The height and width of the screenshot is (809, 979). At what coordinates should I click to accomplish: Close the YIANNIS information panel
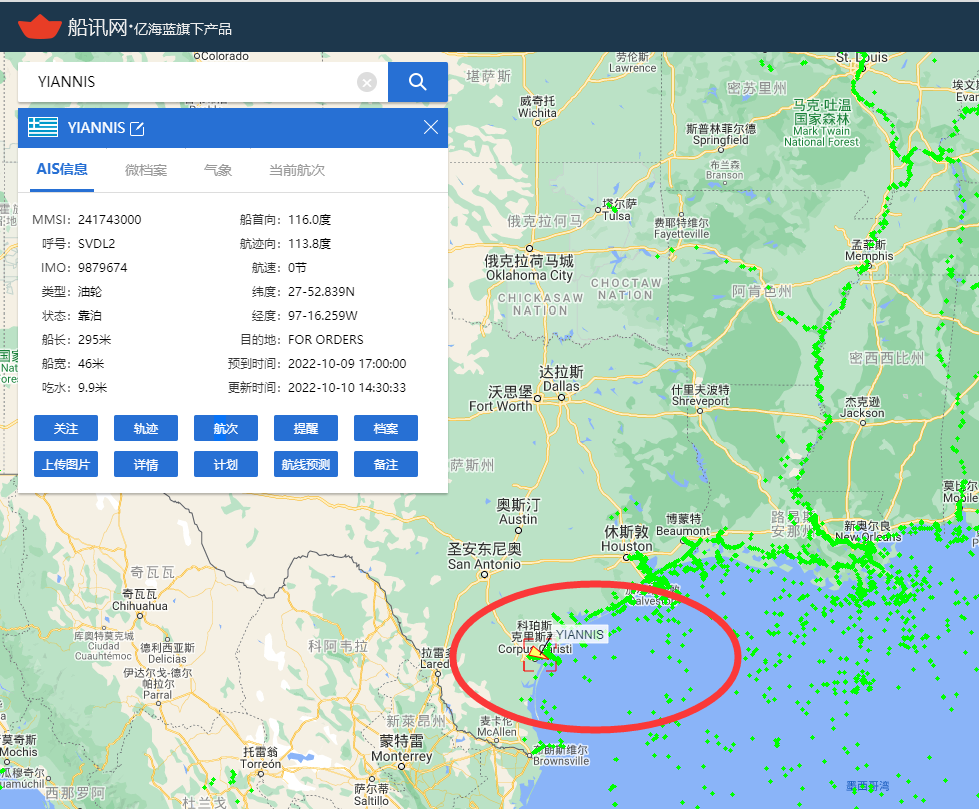[430, 127]
